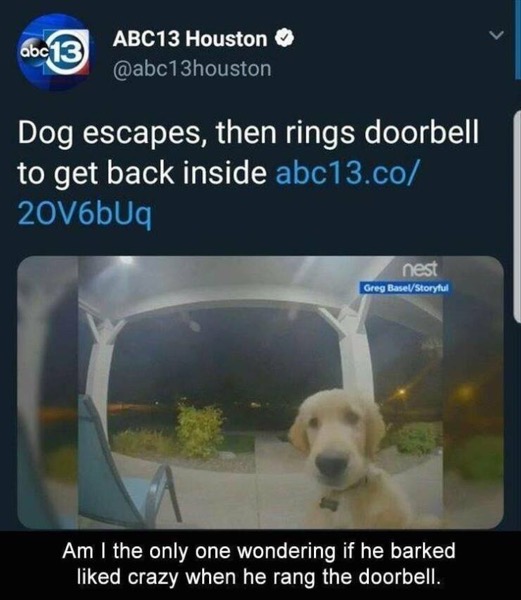Click the scrollbar thumb on the right edge
The image size is (521, 600).
pos(517,216)
